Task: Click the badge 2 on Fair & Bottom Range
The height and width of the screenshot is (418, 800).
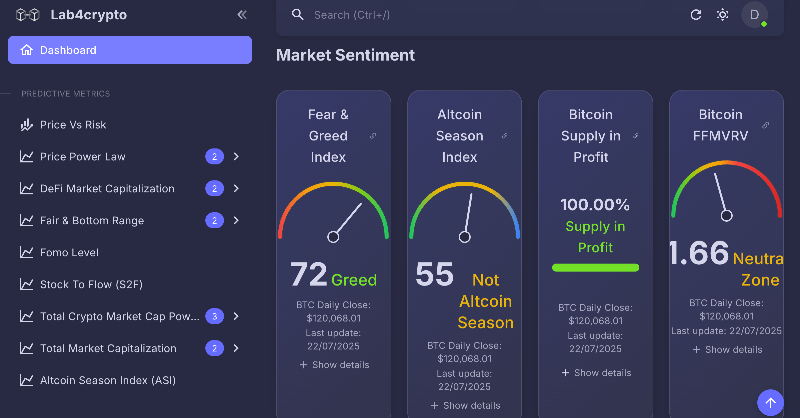Action: click(x=214, y=220)
